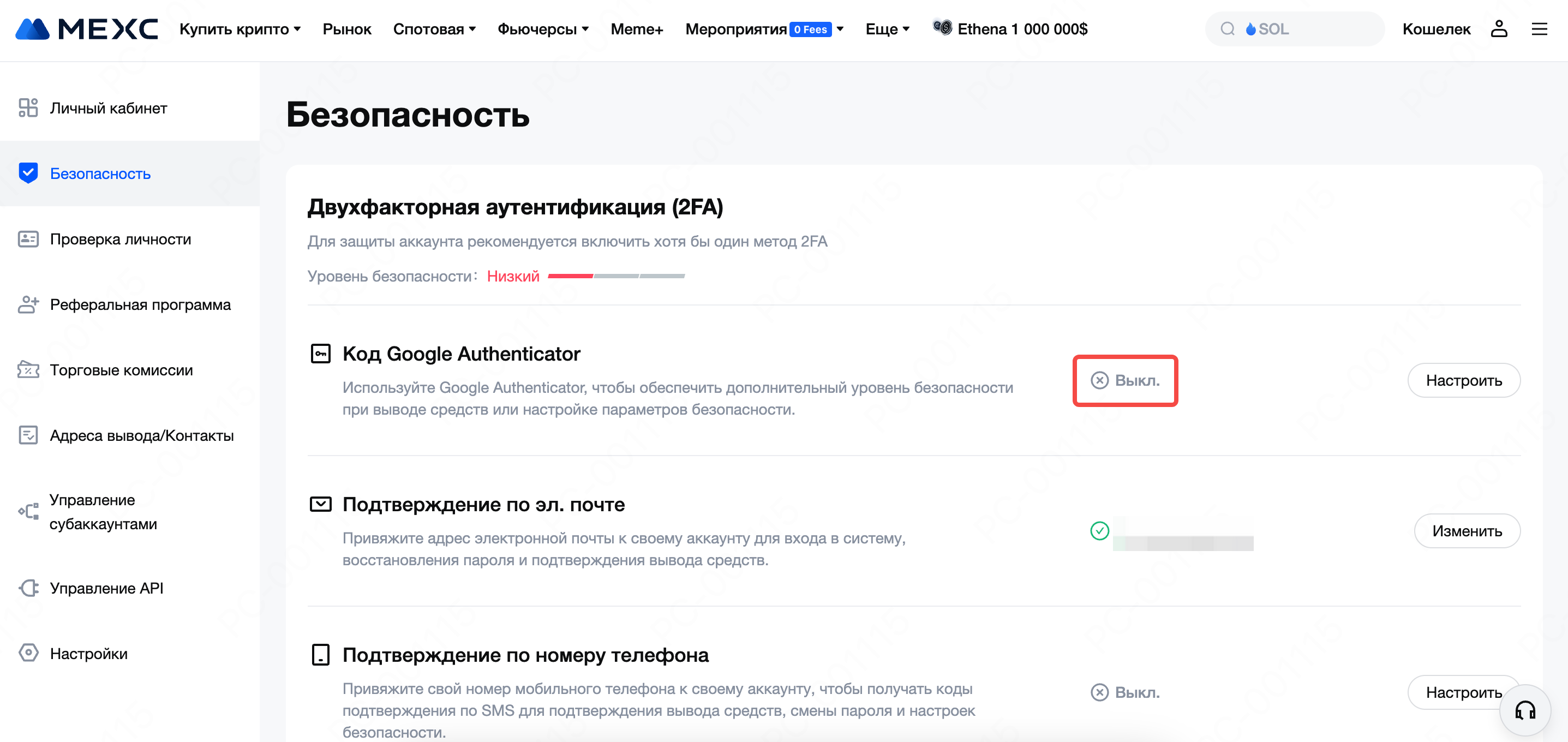Screen dimensions: 1568x742
Task: Click the search magnifier icon
Action: point(1227,28)
